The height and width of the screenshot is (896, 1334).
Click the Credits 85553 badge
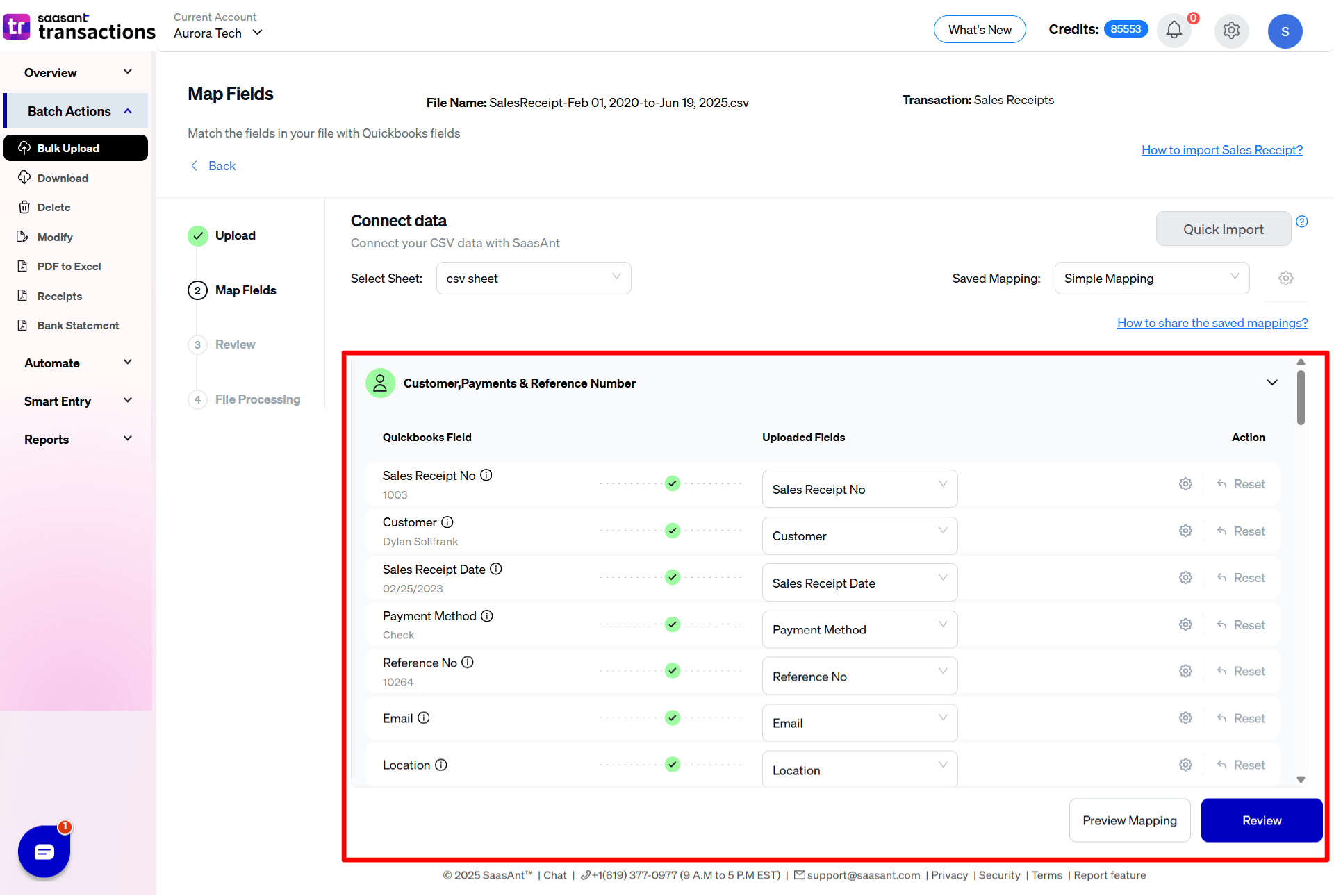click(1126, 29)
